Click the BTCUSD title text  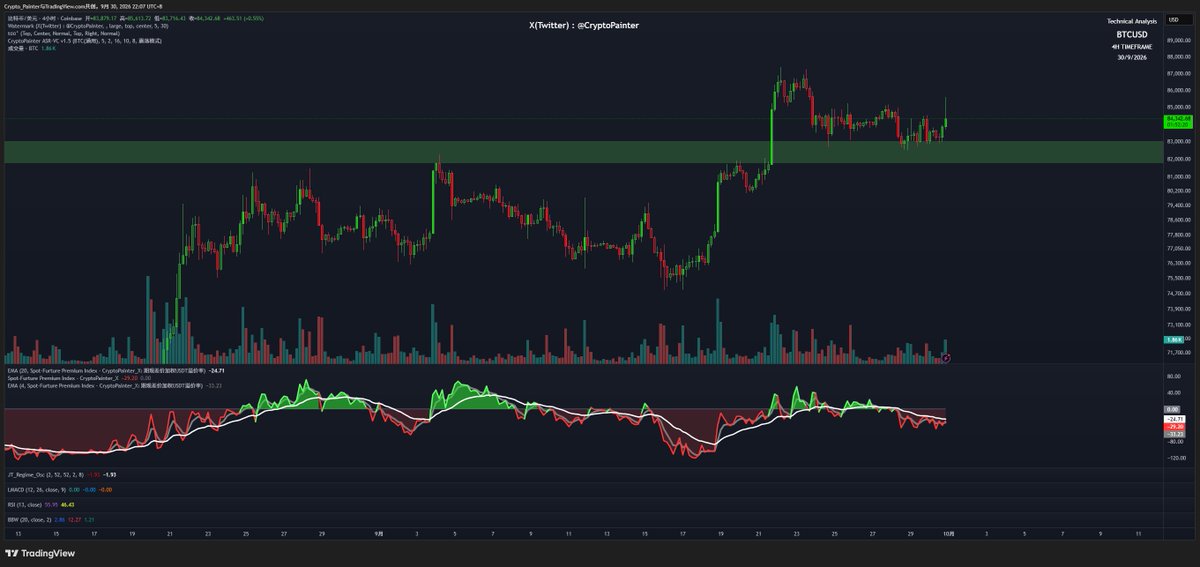point(1132,34)
